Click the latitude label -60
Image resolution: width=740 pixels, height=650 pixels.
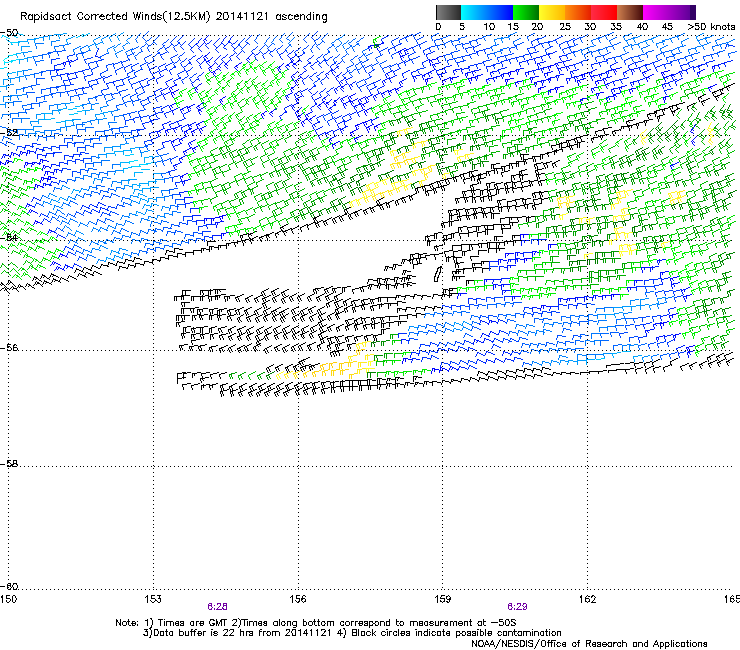coord(9,586)
